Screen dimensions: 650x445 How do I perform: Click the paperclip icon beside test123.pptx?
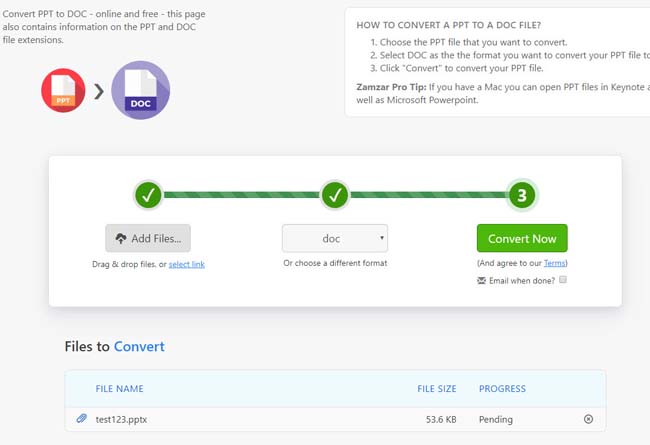[x=82, y=419]
